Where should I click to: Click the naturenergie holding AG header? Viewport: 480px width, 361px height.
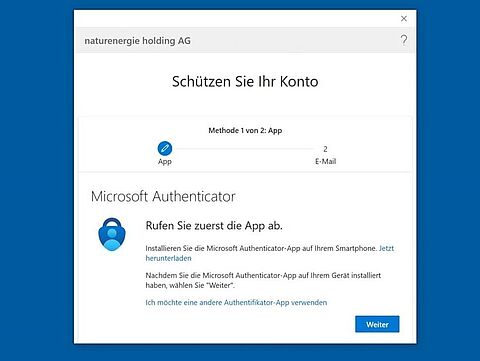(x=137, y=41)
